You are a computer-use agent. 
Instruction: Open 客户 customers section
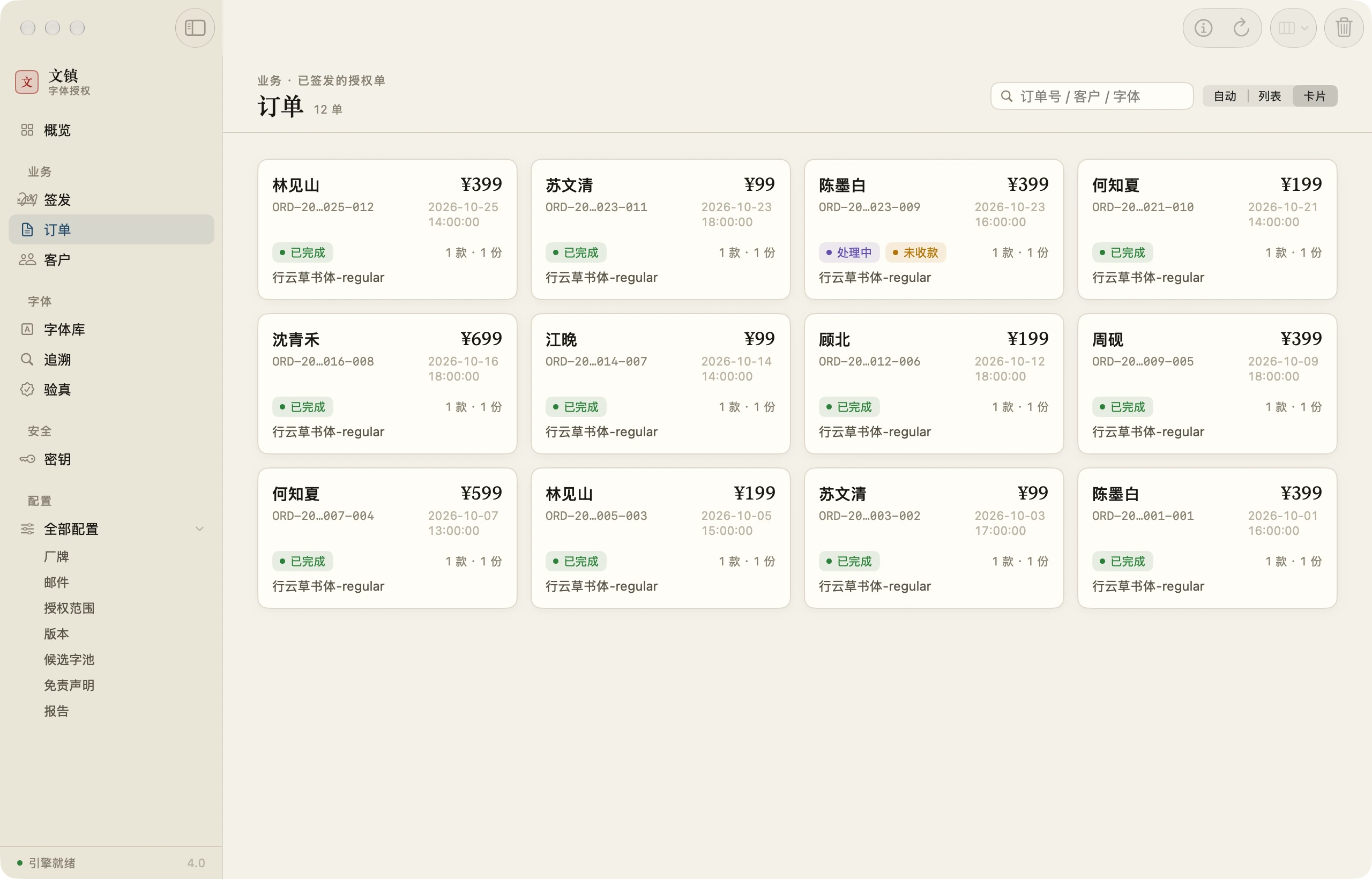pyautogui.click(x=111, y=260)
